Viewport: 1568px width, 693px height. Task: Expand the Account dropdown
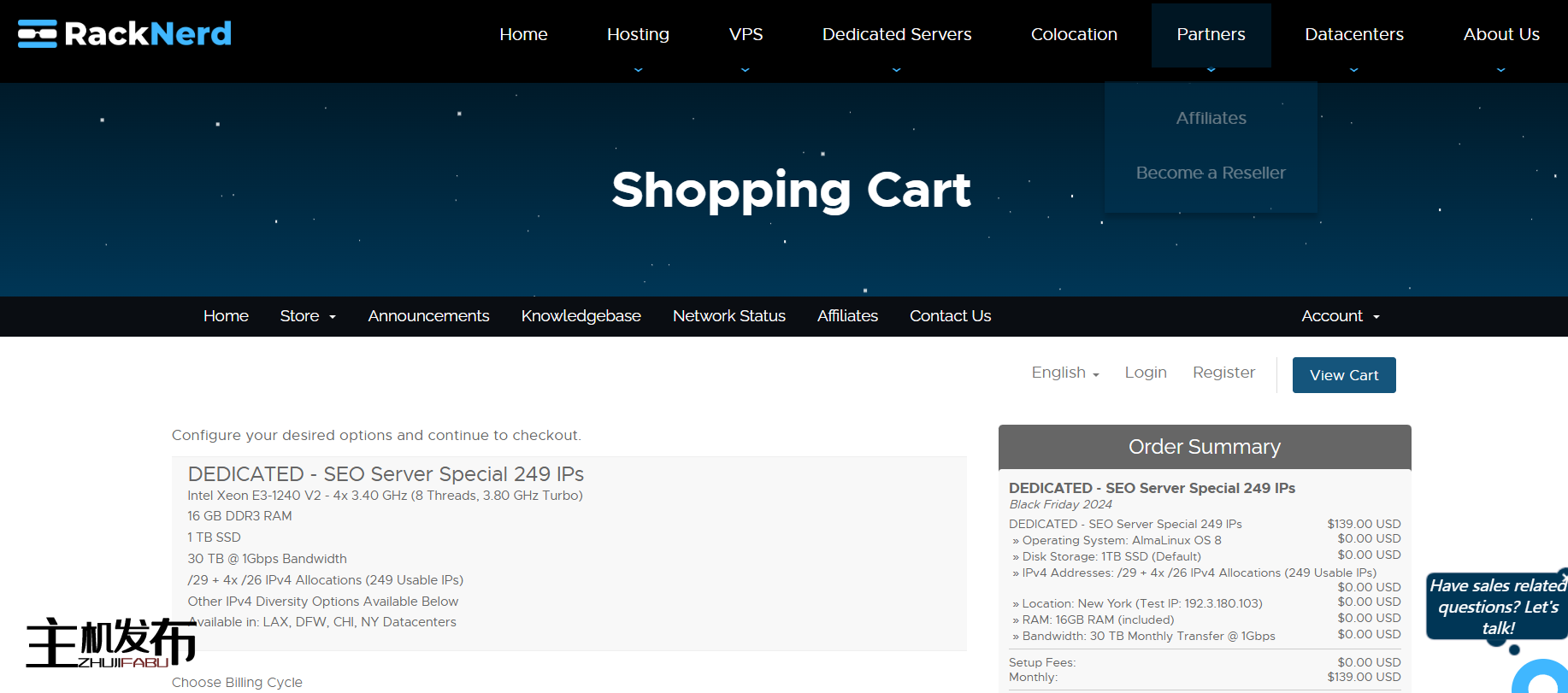pos(1341,316)
